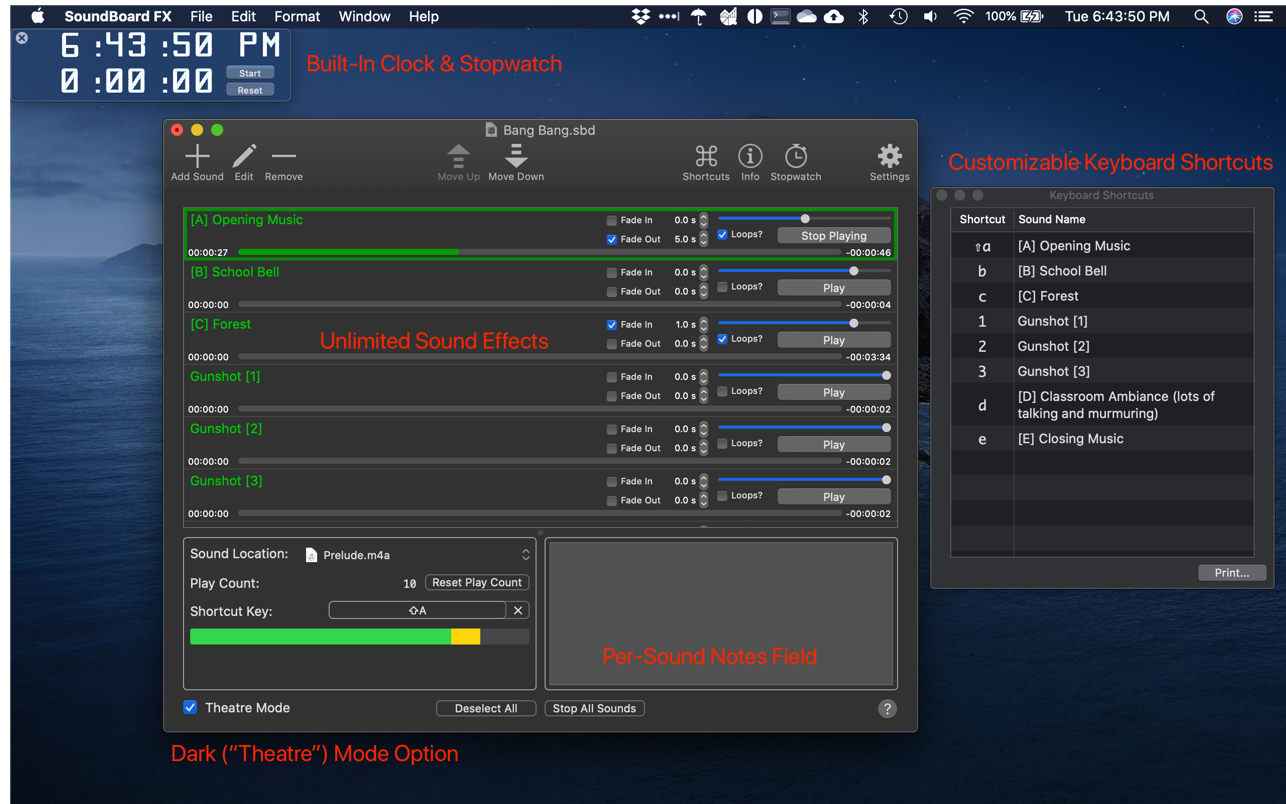Adjust Gunshot [2] Fade Out stepper
Image resolution: width=1286 pixels, height=804 pixels.
(x=704, y=448)
